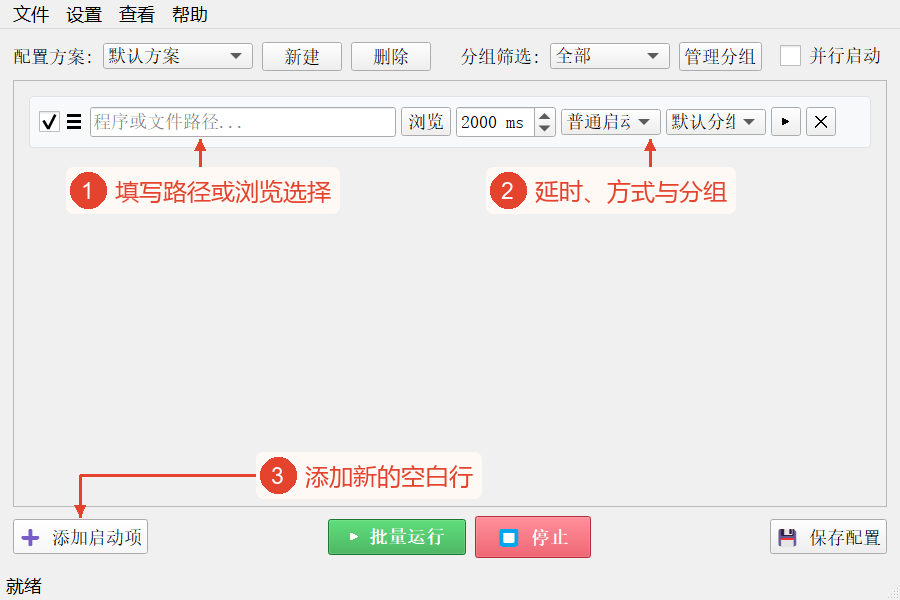
Task: Click the window resize grip corner
Action: tap(893, 593)
